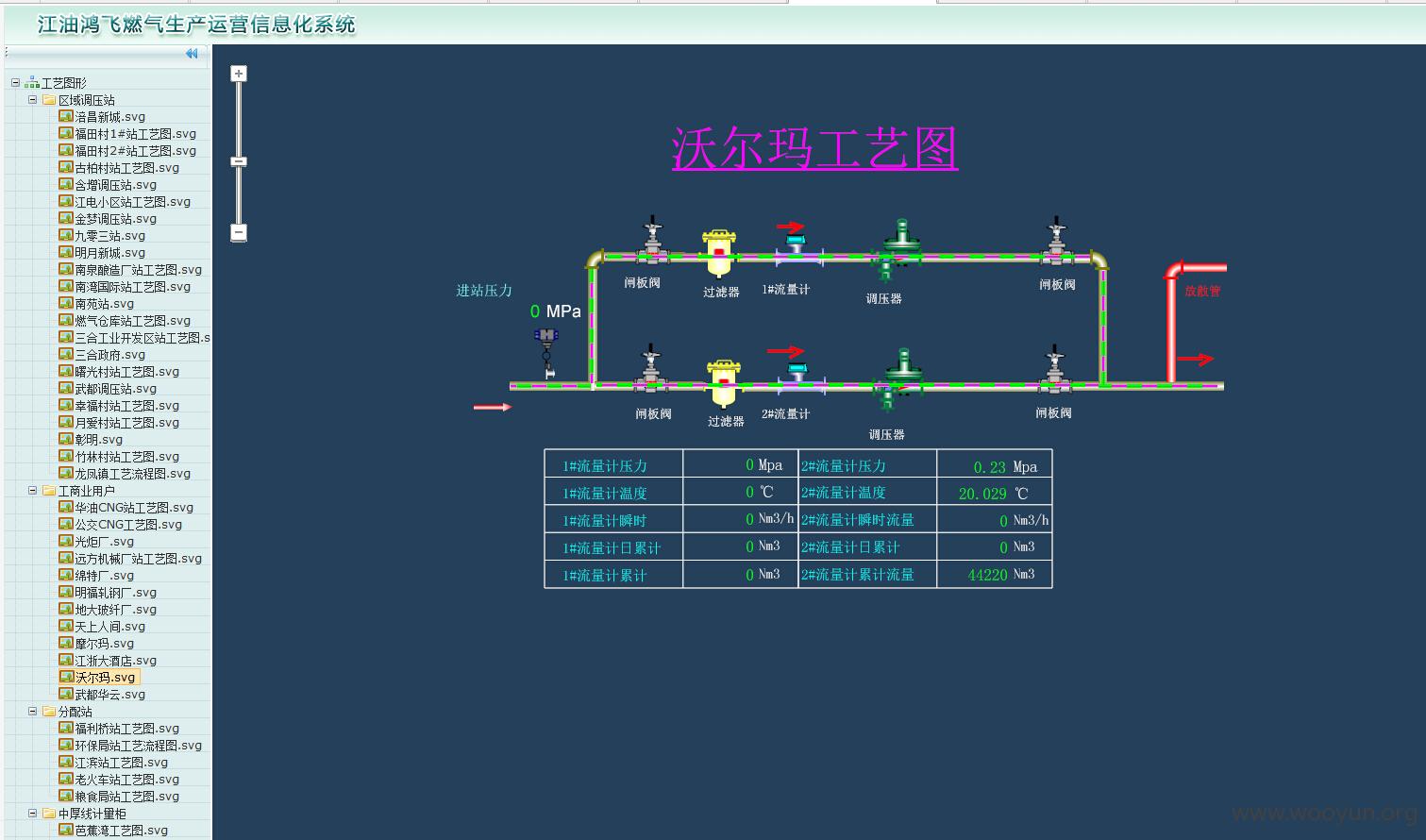
Task: Select 三合政府.svg
Action: [x=110, y=355]
